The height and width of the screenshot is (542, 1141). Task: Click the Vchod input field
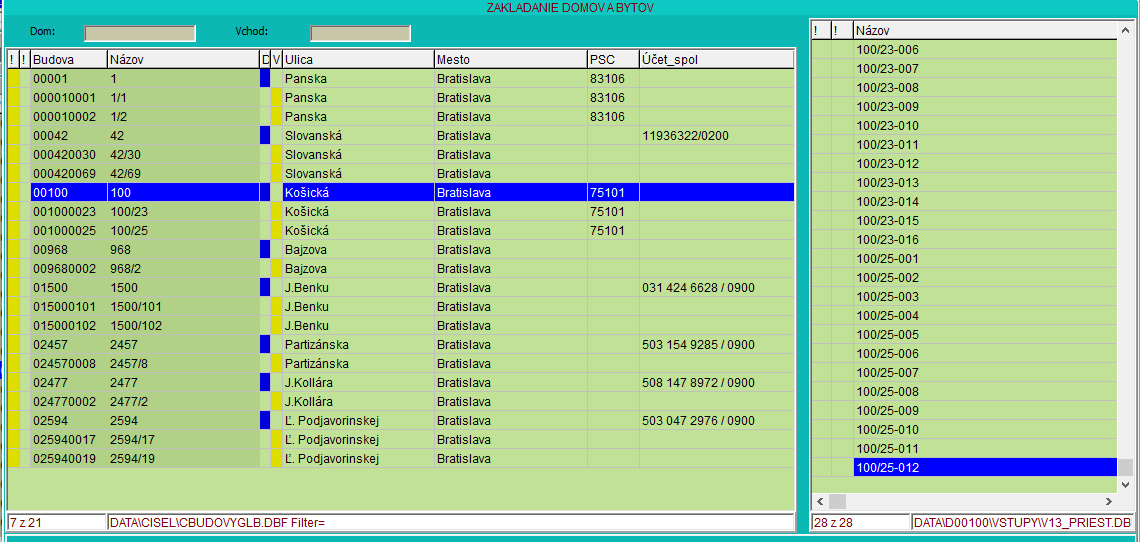pyautogui.click(x=360, y=33)
